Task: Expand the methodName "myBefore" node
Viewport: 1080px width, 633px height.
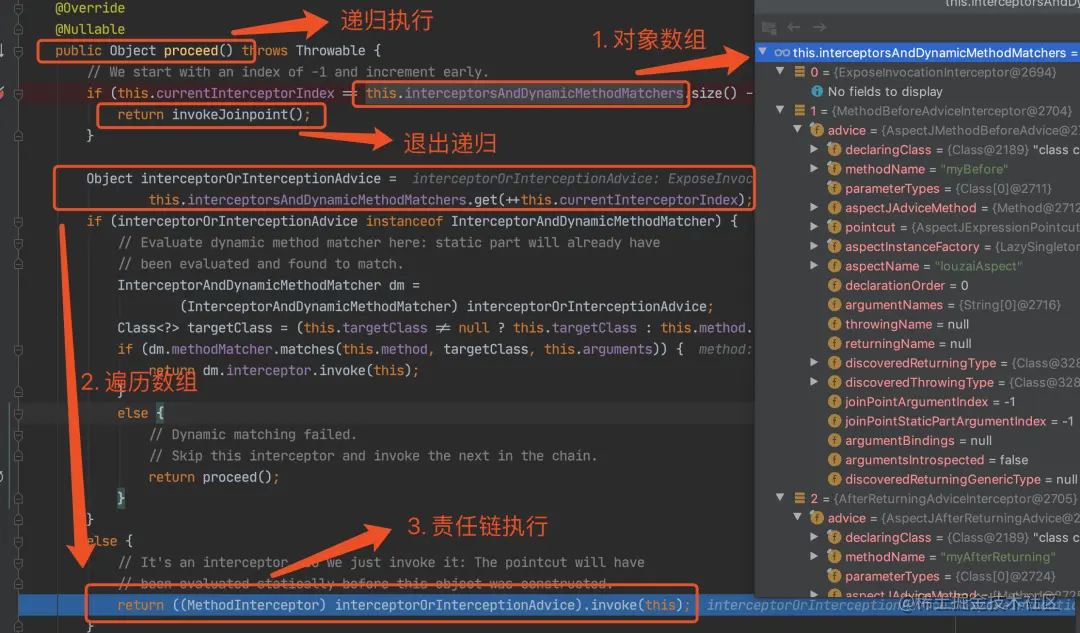Action: [814, 168]
